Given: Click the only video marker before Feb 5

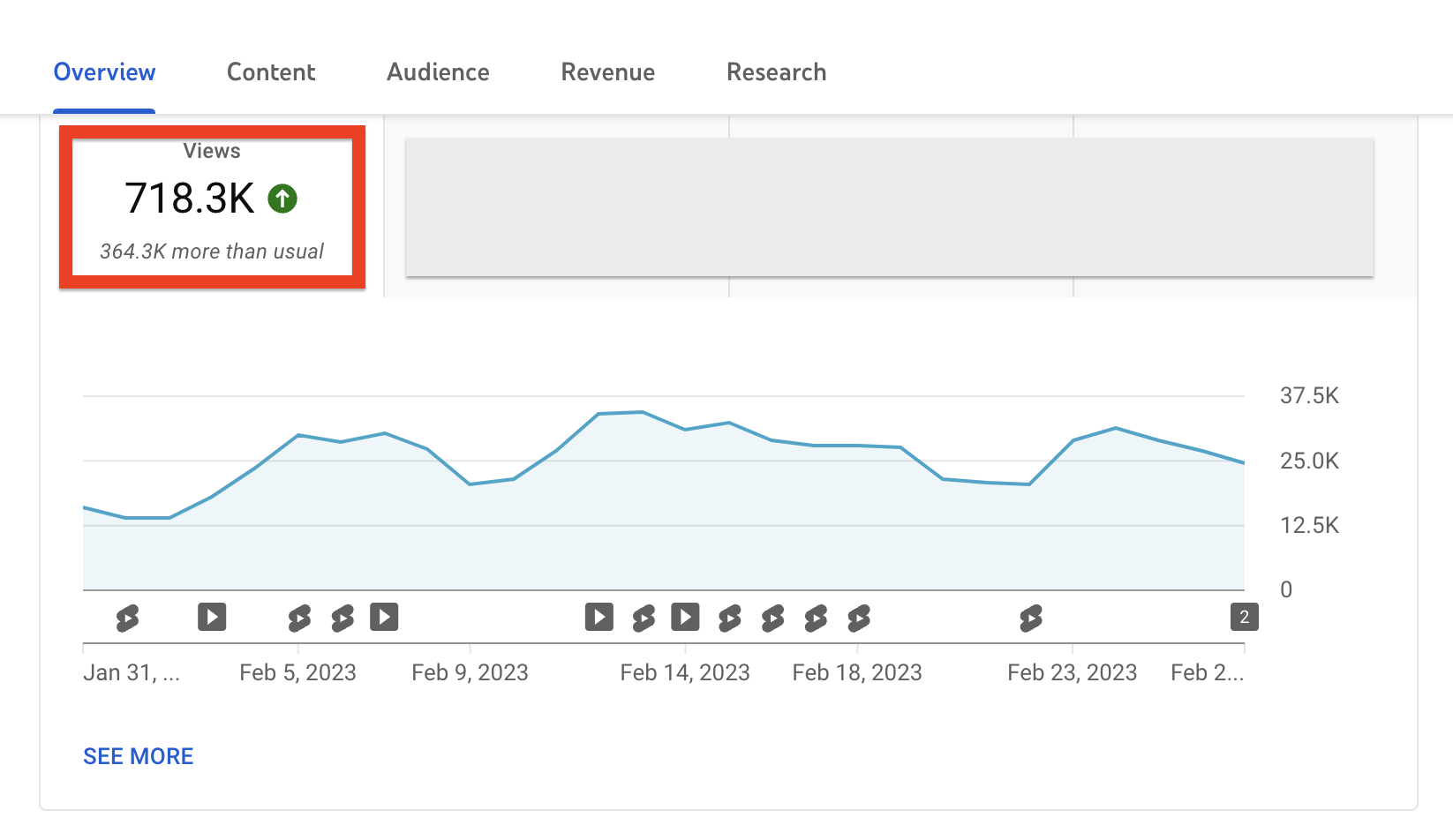Looking at the screenshot, I should 212,617.
